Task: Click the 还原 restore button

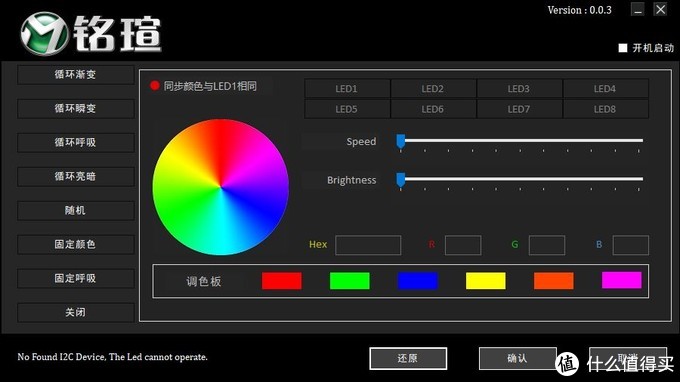Action: (x=408, y=359)
